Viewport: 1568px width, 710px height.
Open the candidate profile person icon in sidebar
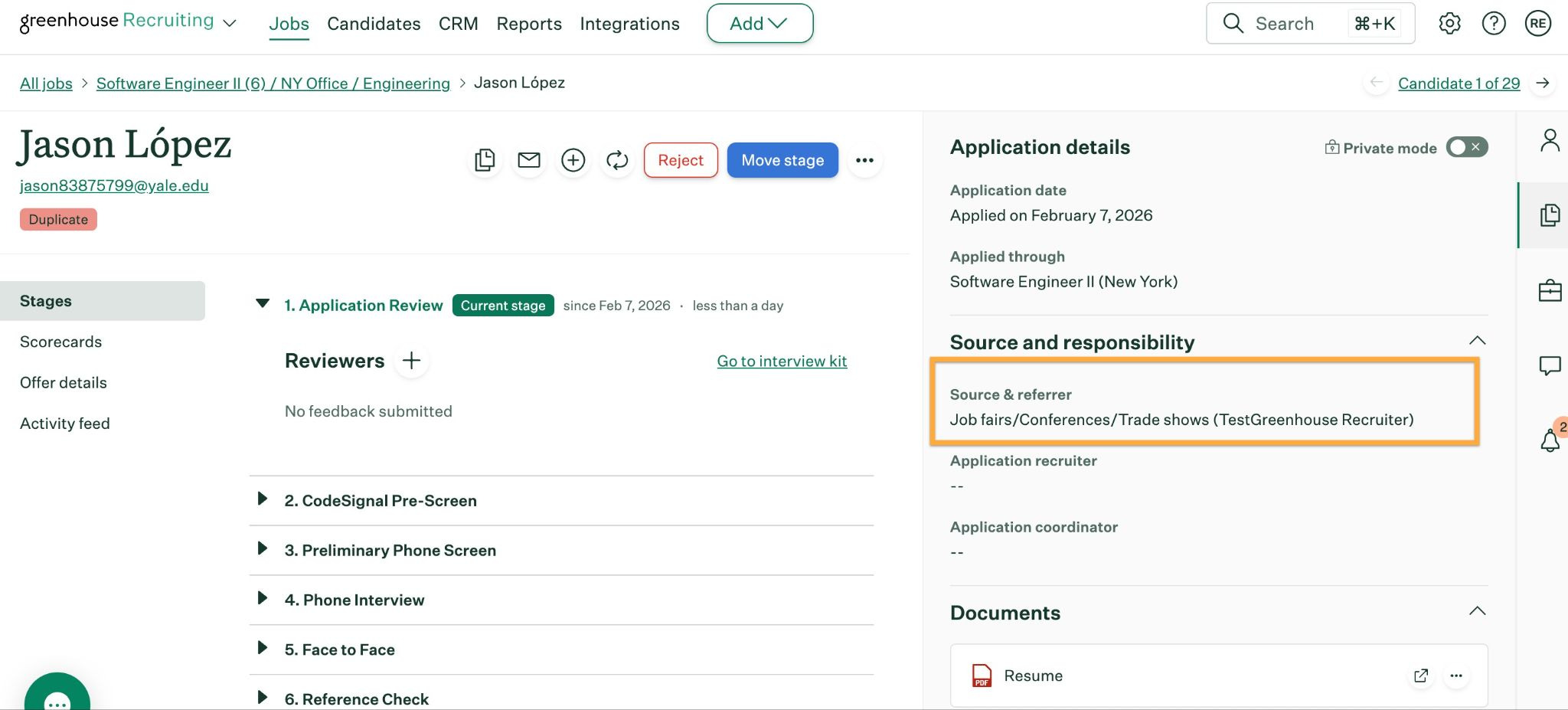(x=1550, y=140)
